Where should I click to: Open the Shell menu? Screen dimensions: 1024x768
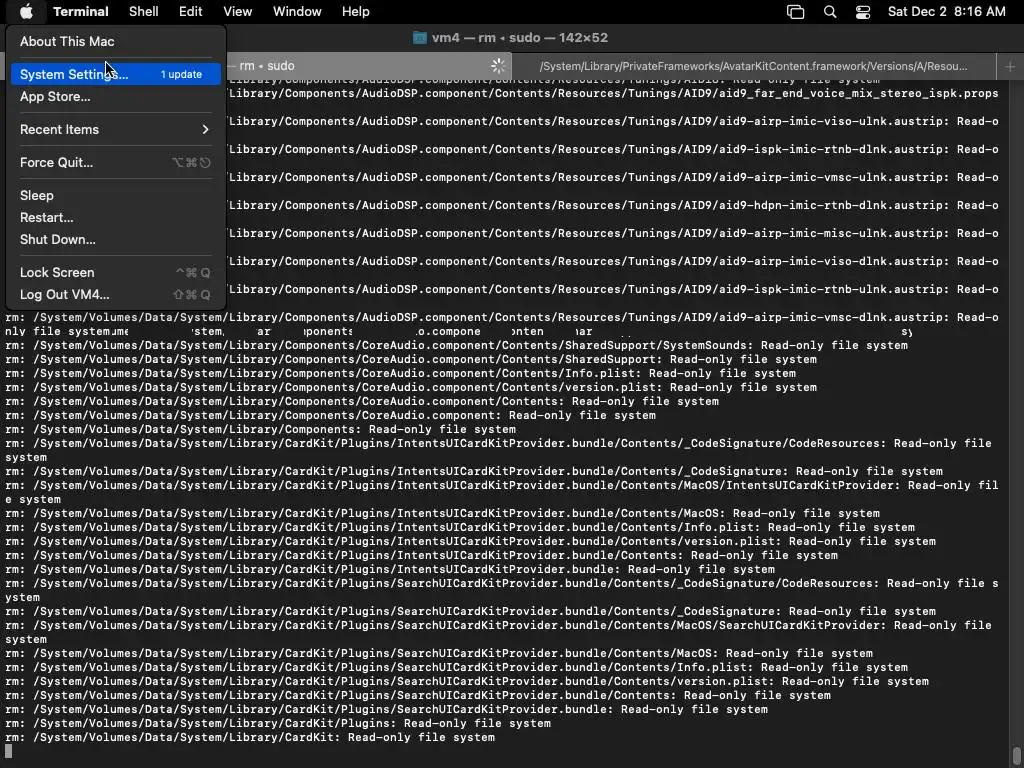click(x=144, y=11)
